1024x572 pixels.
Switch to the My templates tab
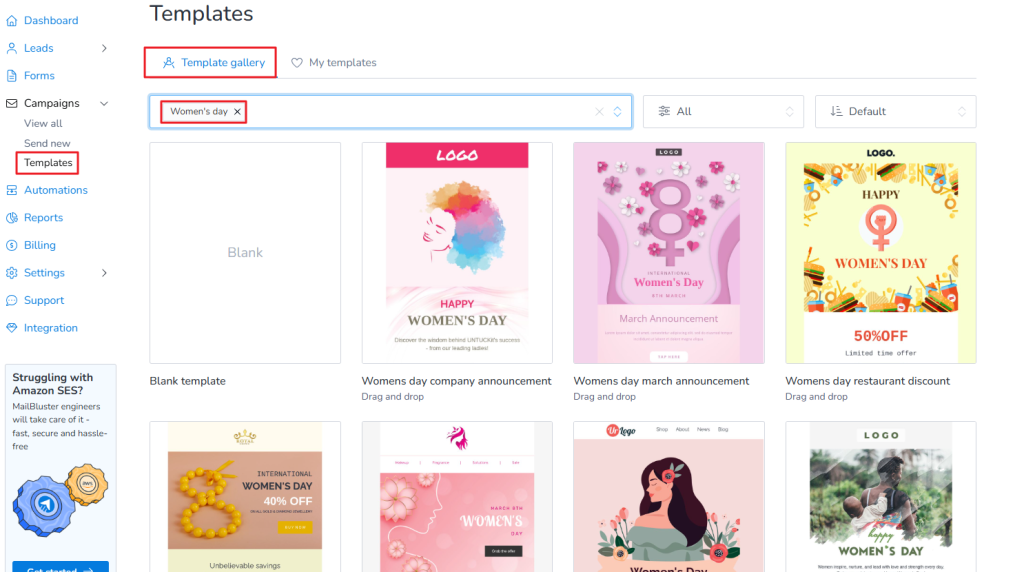(x=334, y=63)
